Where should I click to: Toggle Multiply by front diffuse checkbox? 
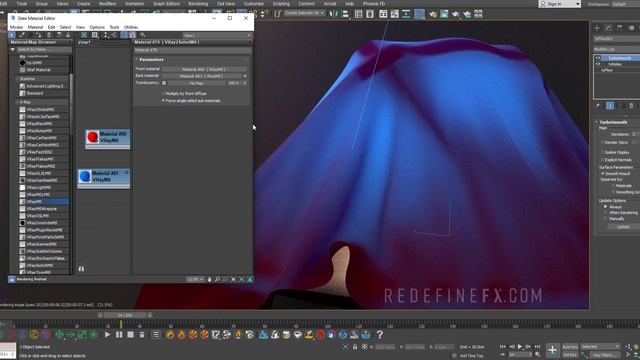(x=163, y=93)
